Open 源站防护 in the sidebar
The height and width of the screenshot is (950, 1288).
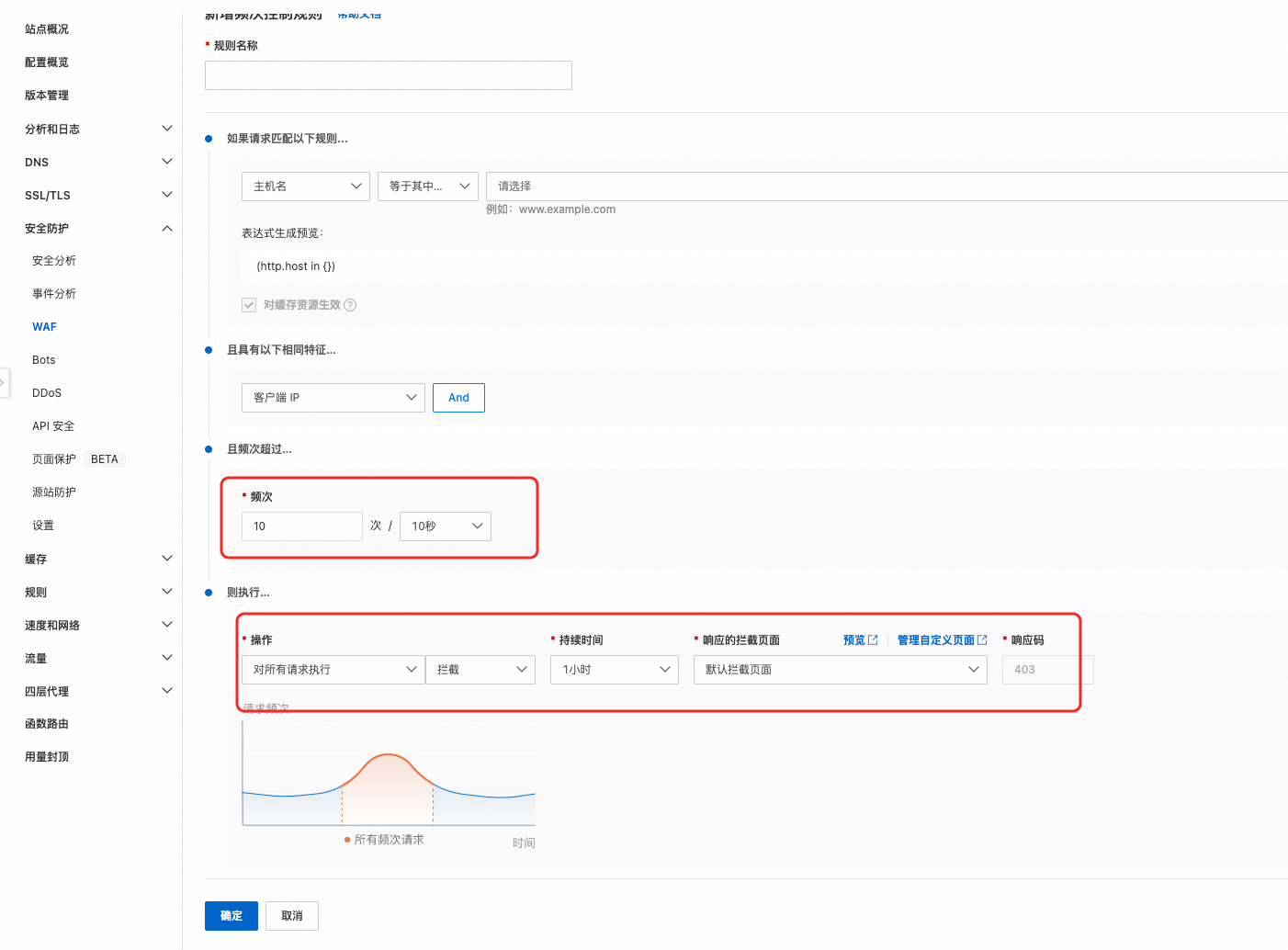click(54, 492)
